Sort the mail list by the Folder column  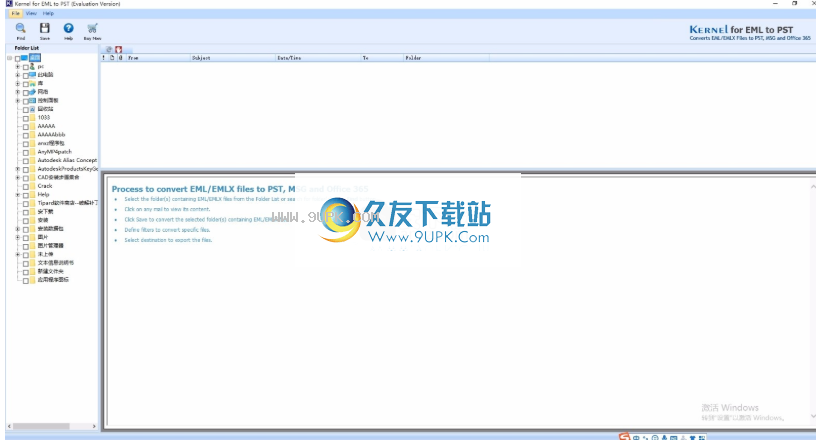pyautogui.click(x=447, y=58)
